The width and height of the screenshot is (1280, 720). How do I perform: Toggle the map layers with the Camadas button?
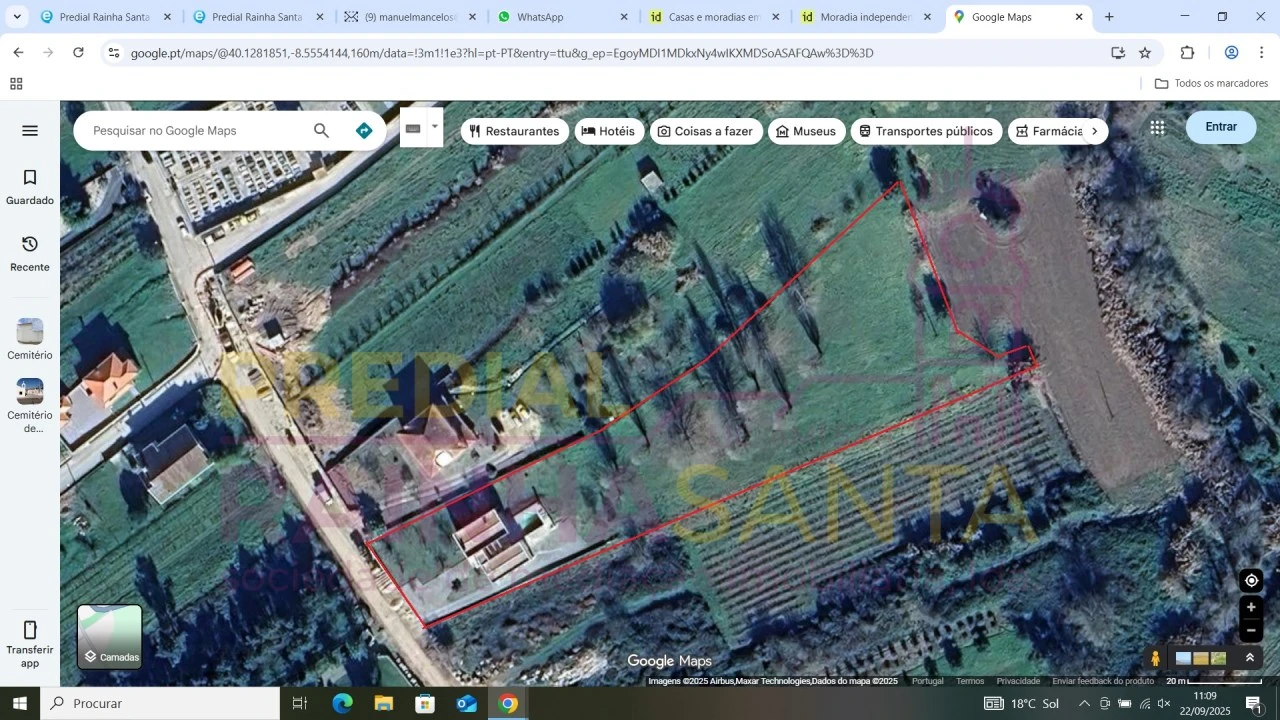(109, 636)
